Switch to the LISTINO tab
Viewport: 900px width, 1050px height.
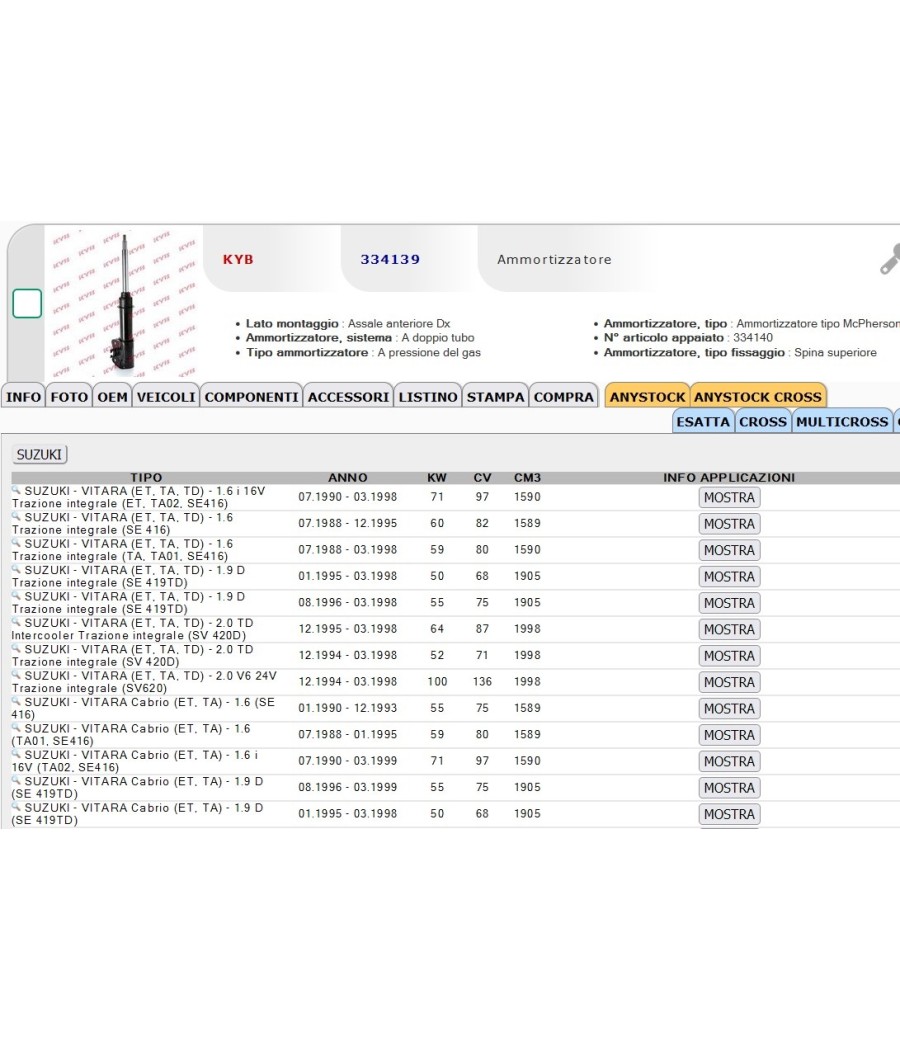tap(428, 396)
